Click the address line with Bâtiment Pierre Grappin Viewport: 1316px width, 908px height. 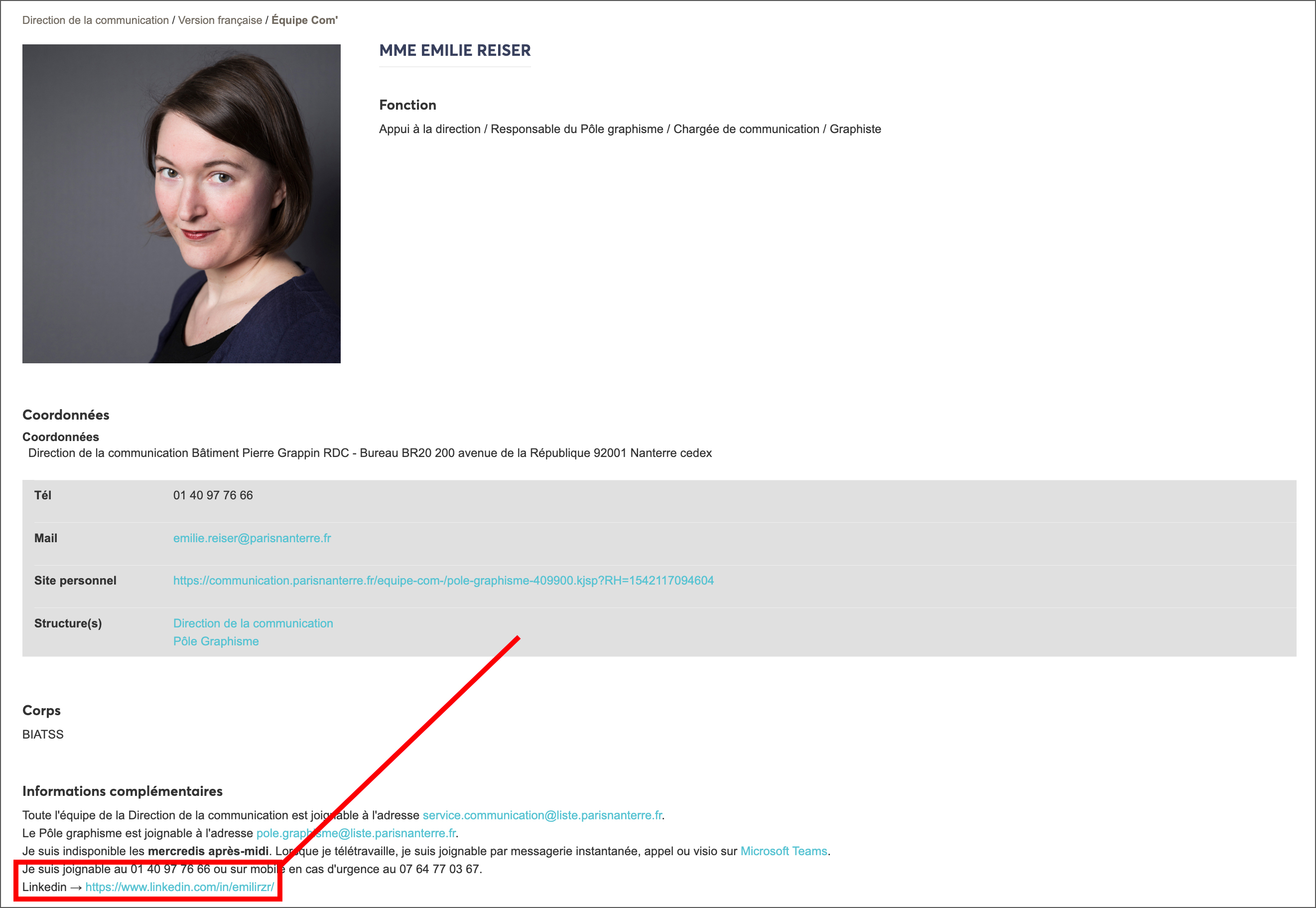(370, 453)
